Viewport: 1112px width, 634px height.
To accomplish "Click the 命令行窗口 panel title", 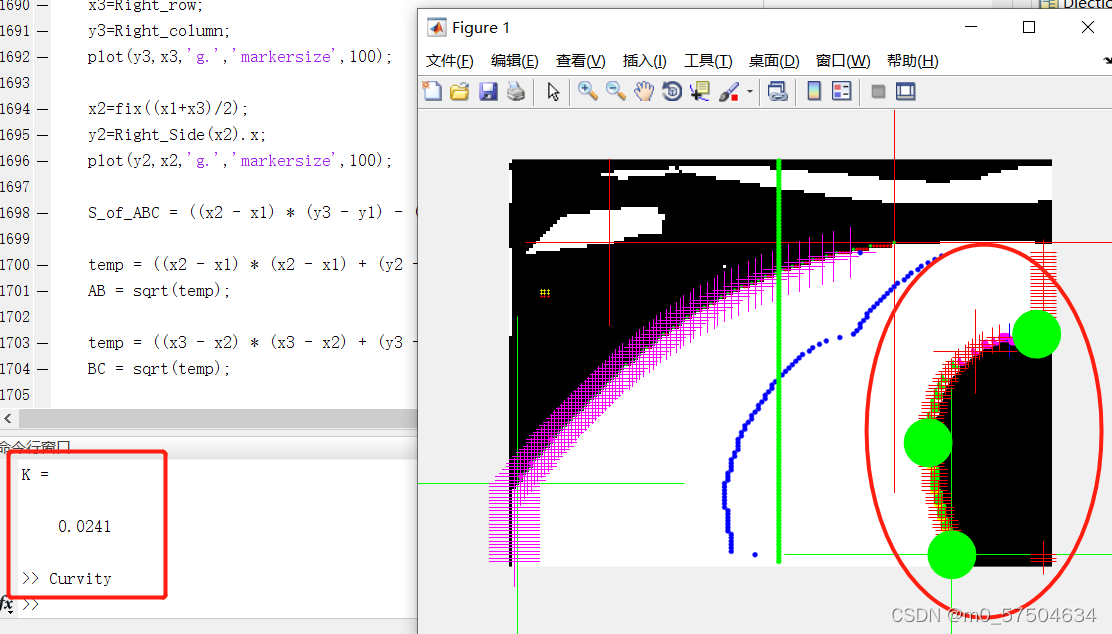I will 35,447.
